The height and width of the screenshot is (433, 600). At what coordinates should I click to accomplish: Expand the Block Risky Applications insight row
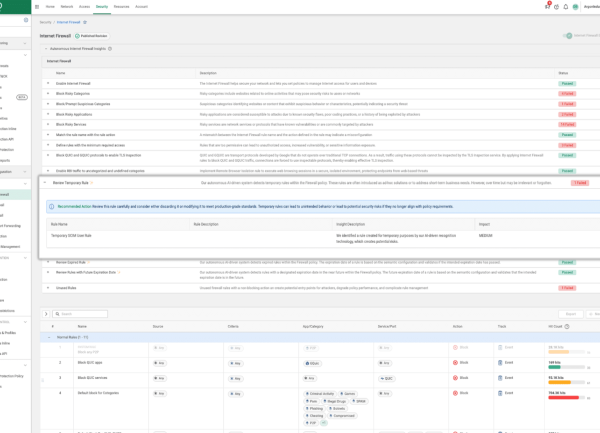point(48,114)
